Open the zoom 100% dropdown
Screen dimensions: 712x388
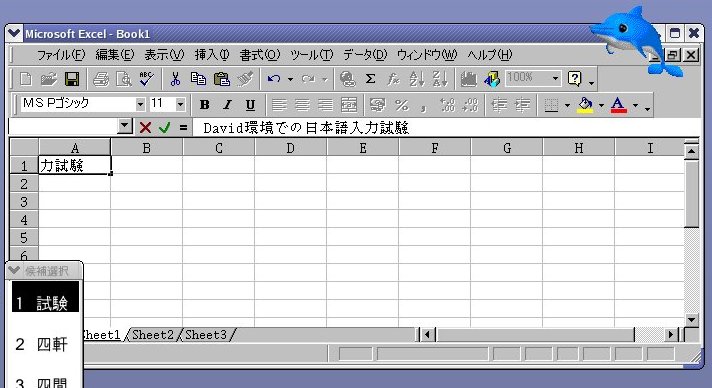point(555,78)
